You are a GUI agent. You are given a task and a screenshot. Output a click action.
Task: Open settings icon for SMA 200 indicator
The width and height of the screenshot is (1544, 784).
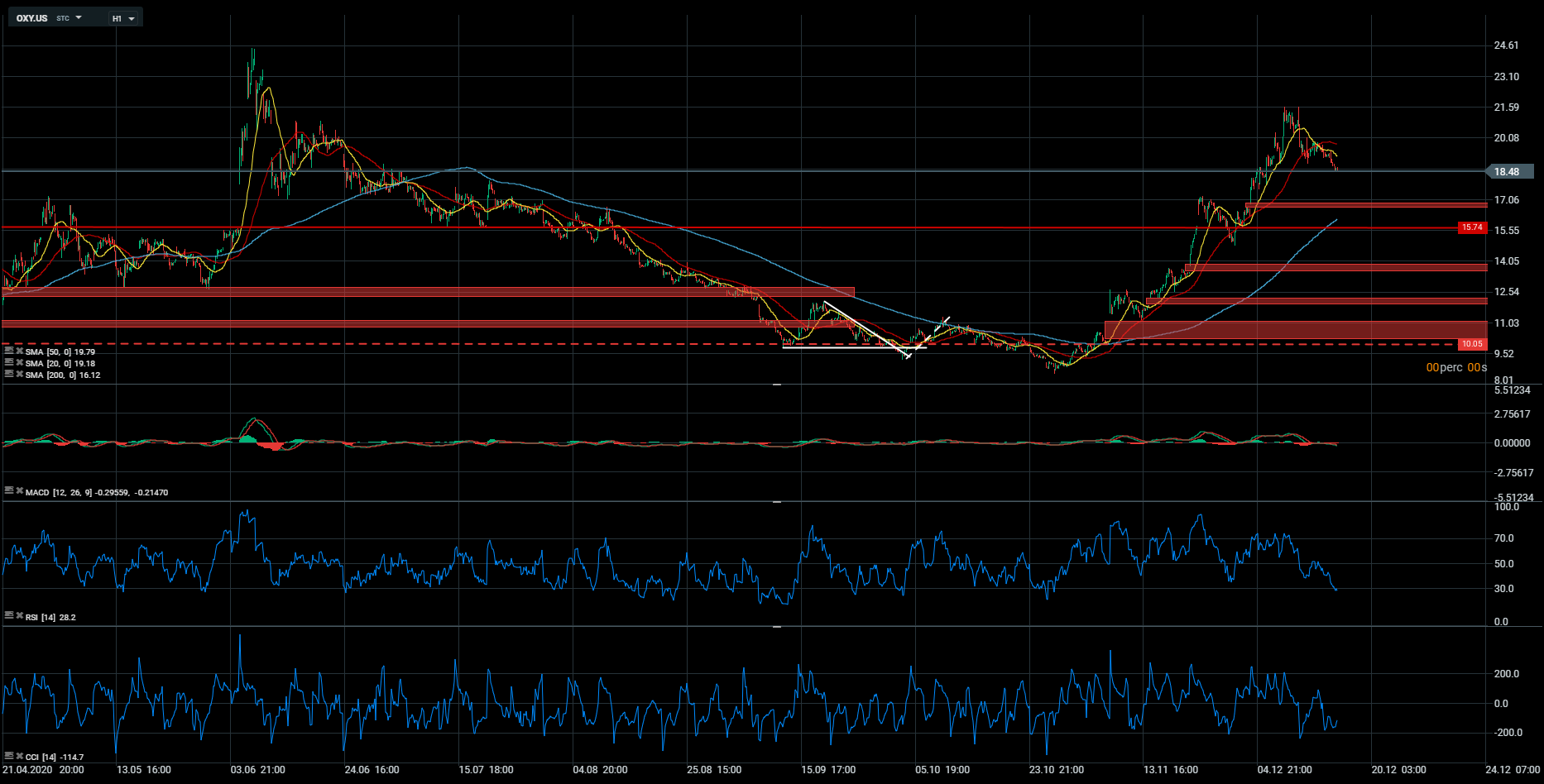[x=8, y=374]
